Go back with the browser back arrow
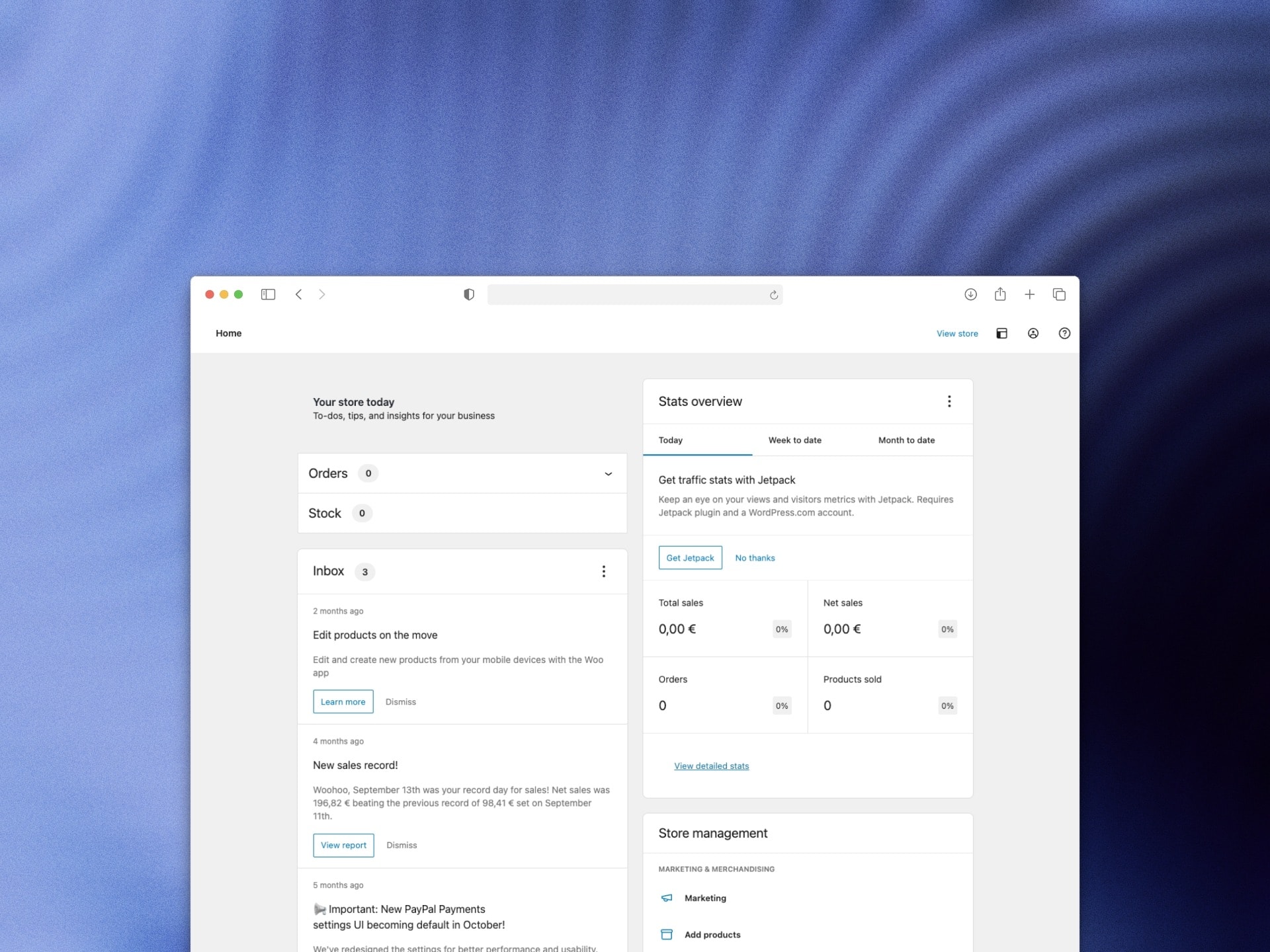 point(298,294)
